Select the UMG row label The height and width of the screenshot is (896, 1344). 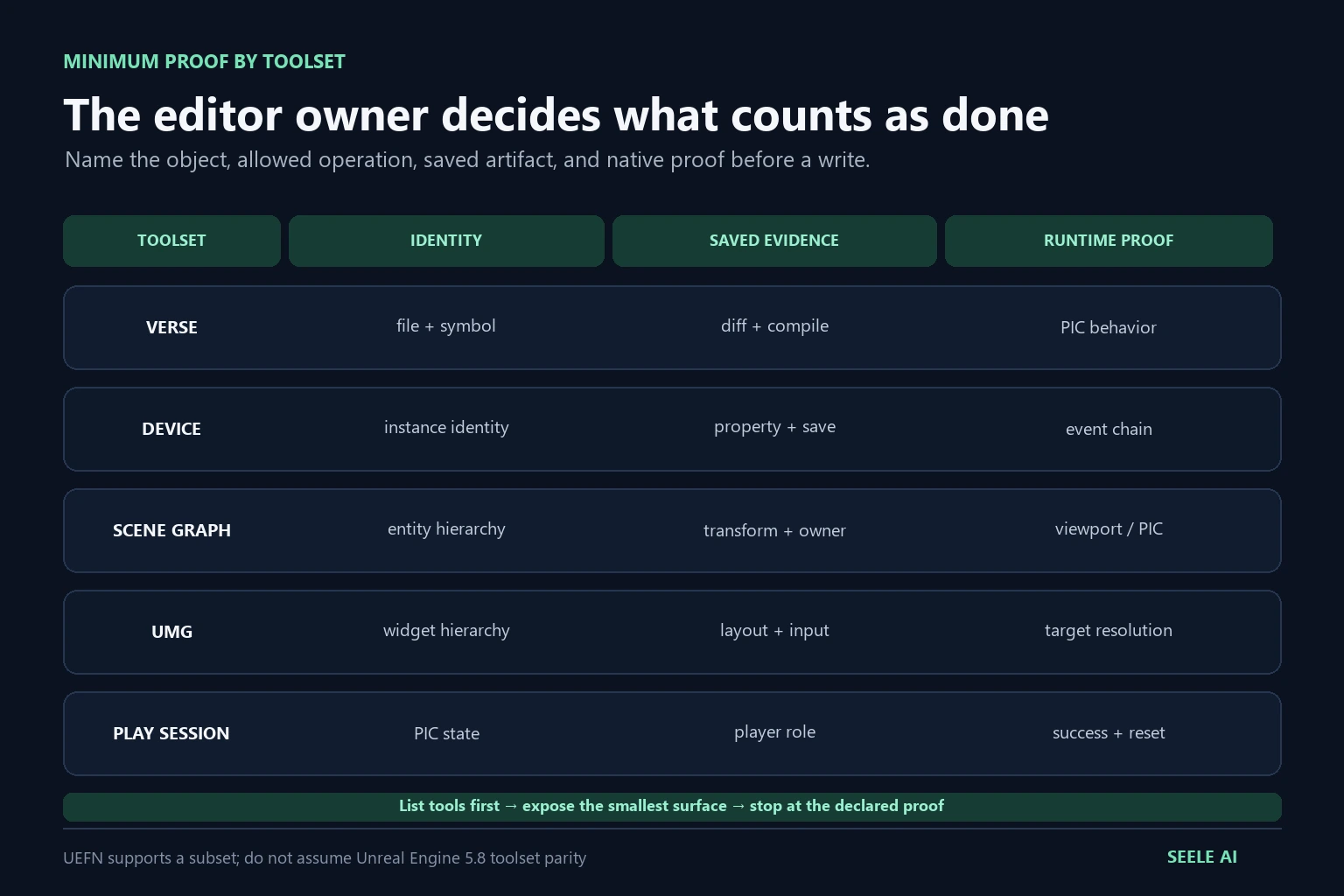[171, 632]
